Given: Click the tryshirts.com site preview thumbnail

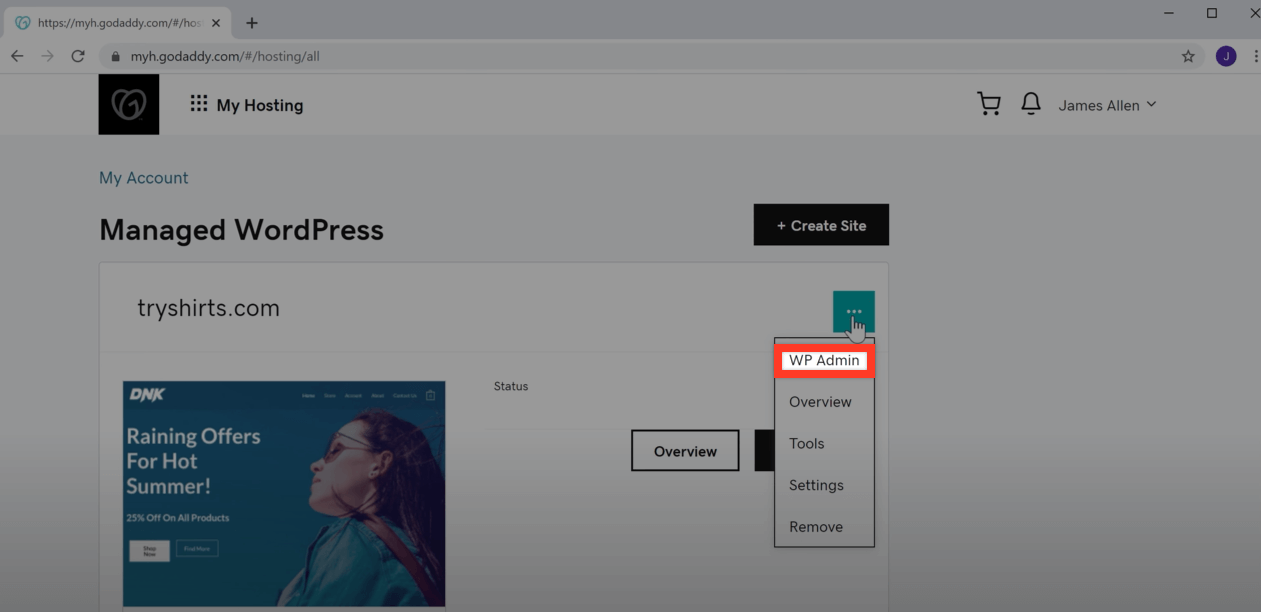Looking at the screenshot, I should pos(284,494).
